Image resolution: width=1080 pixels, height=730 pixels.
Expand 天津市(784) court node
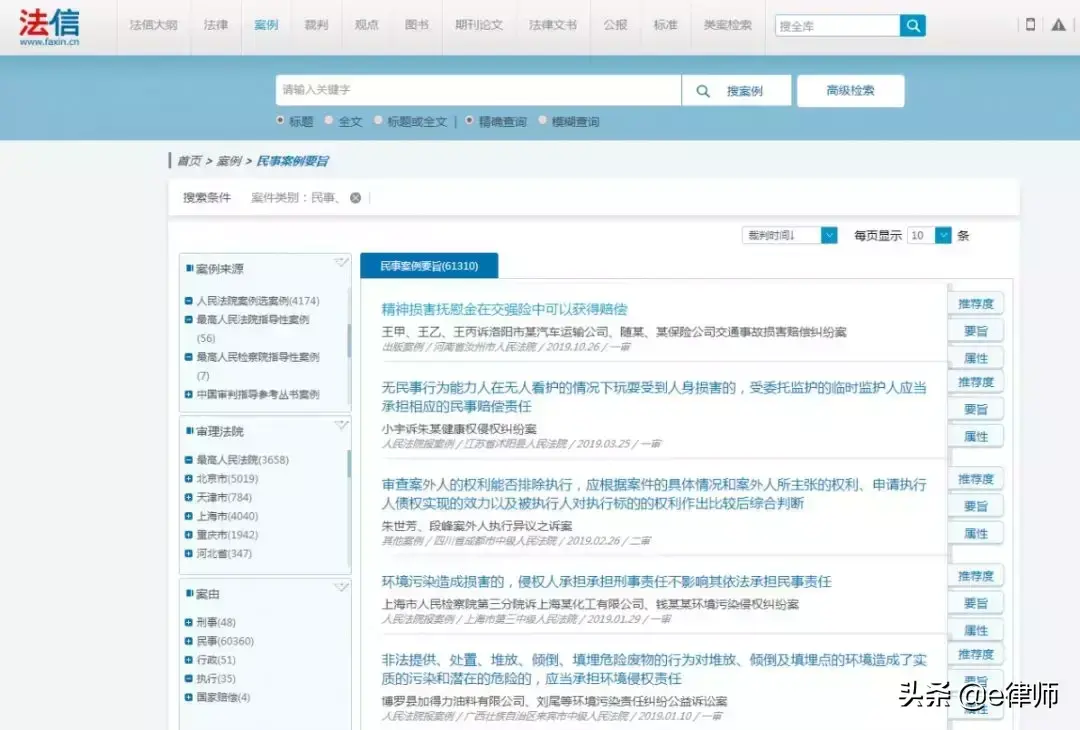[189, 497]
